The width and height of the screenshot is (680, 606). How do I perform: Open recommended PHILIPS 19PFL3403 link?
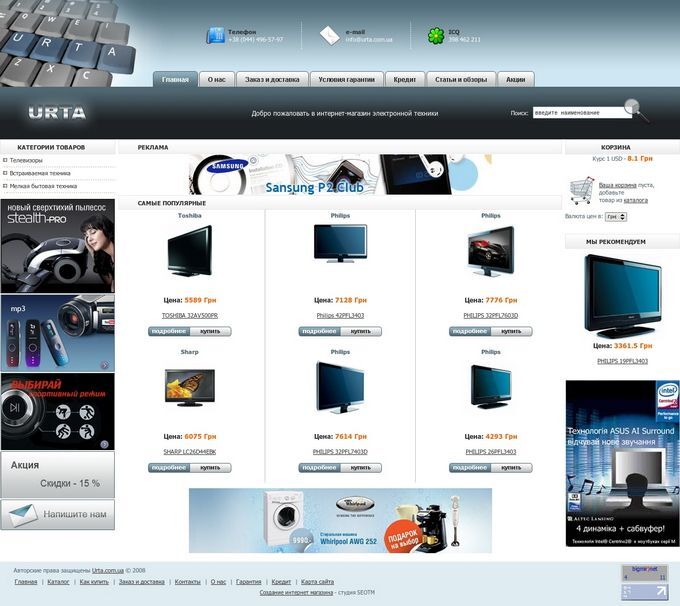click(x=622, y=361)
